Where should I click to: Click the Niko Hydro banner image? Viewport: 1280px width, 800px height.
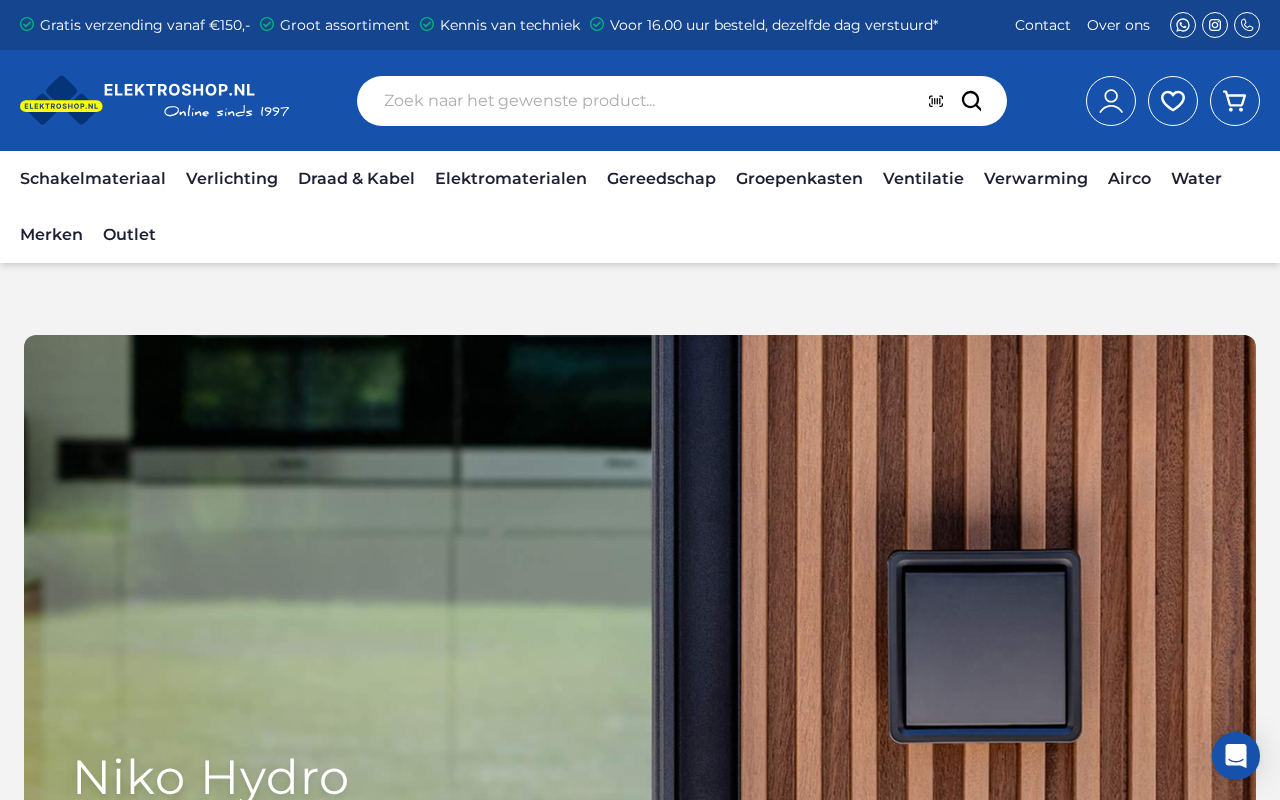(640, 567)
